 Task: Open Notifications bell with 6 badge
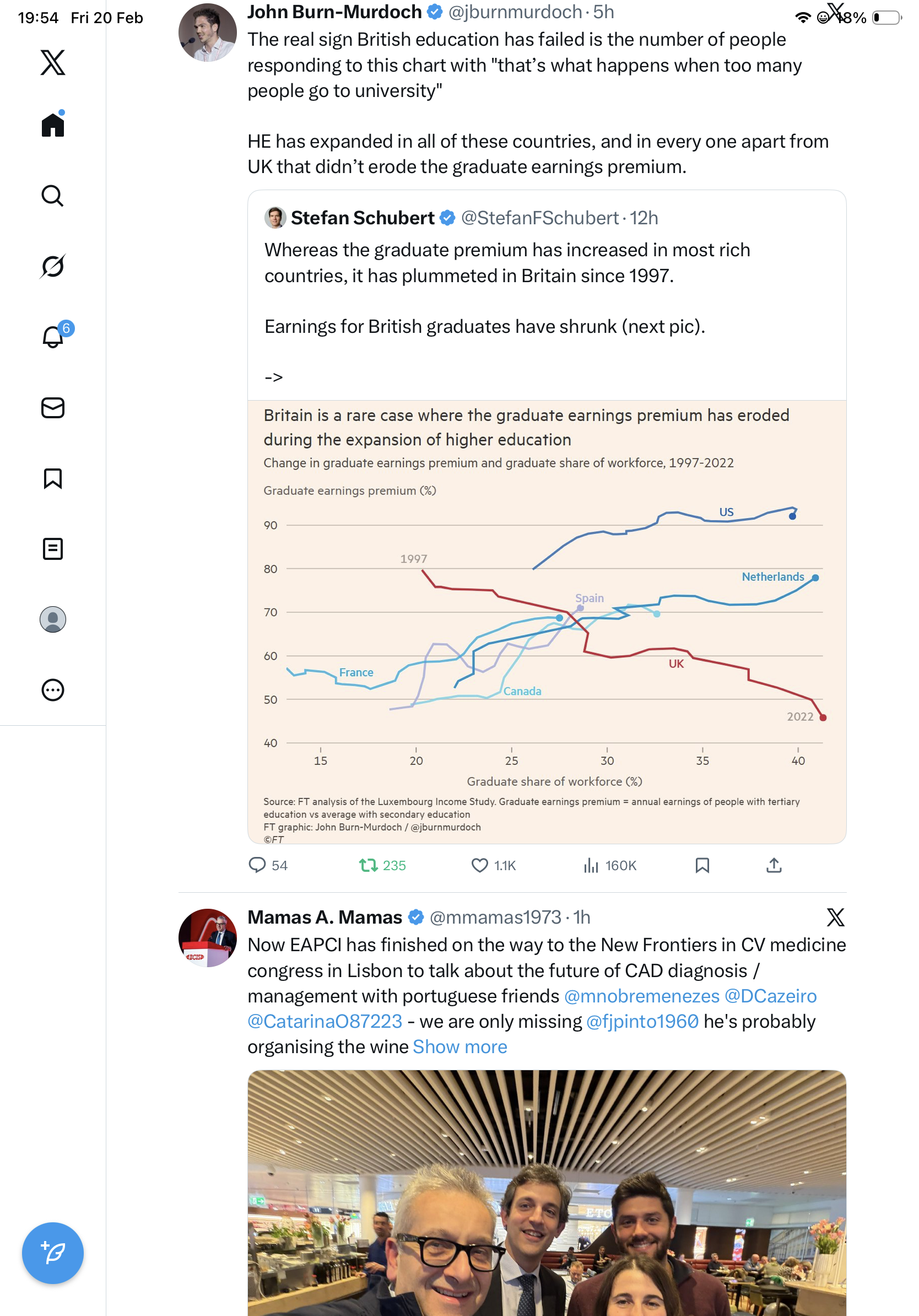pyautogui.click(x=53, y=337)
